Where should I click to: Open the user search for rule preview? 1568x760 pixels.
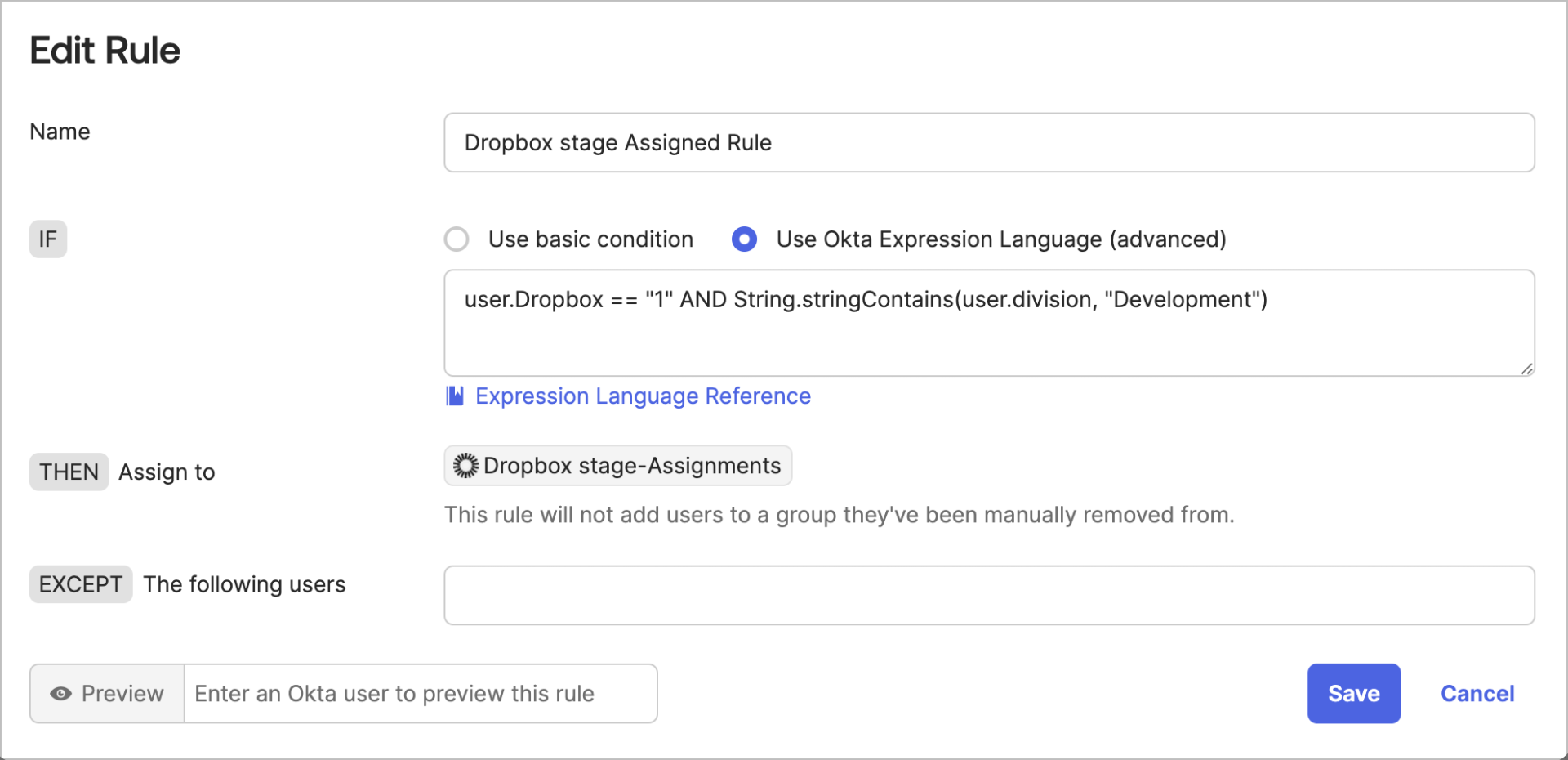point(421,693)
